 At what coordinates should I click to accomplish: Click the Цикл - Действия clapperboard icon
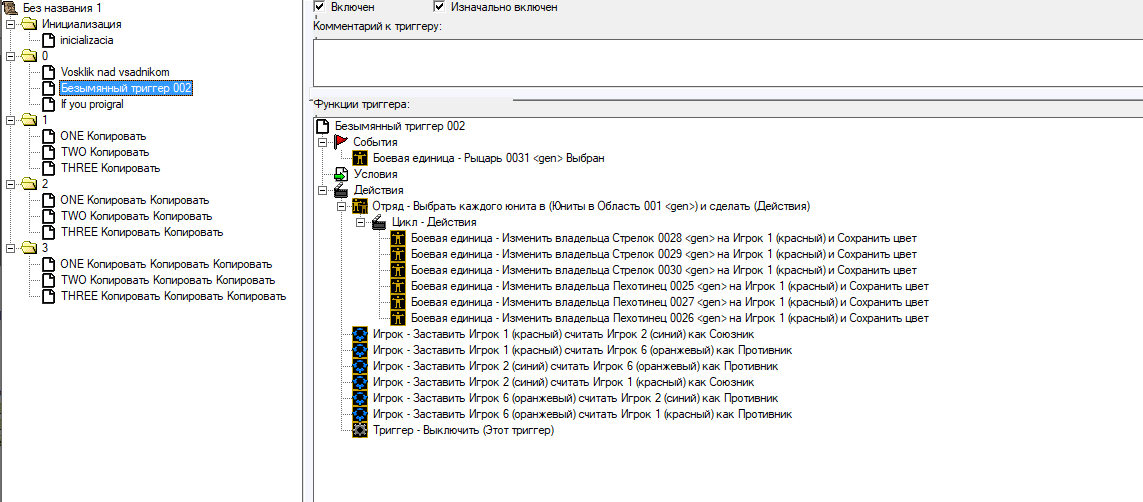point(380,222)
